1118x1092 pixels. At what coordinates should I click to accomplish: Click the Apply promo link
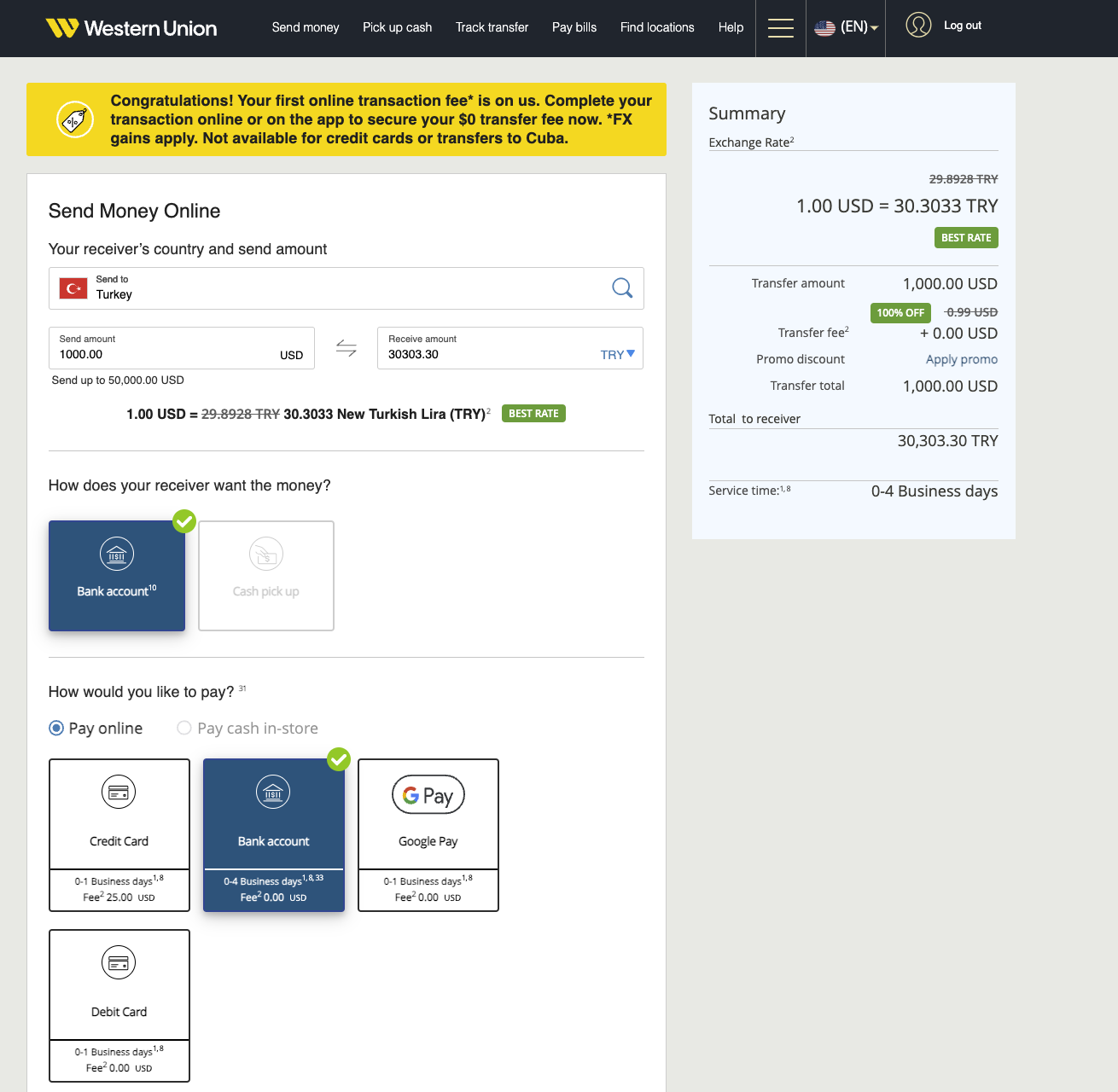pos(962,359)
